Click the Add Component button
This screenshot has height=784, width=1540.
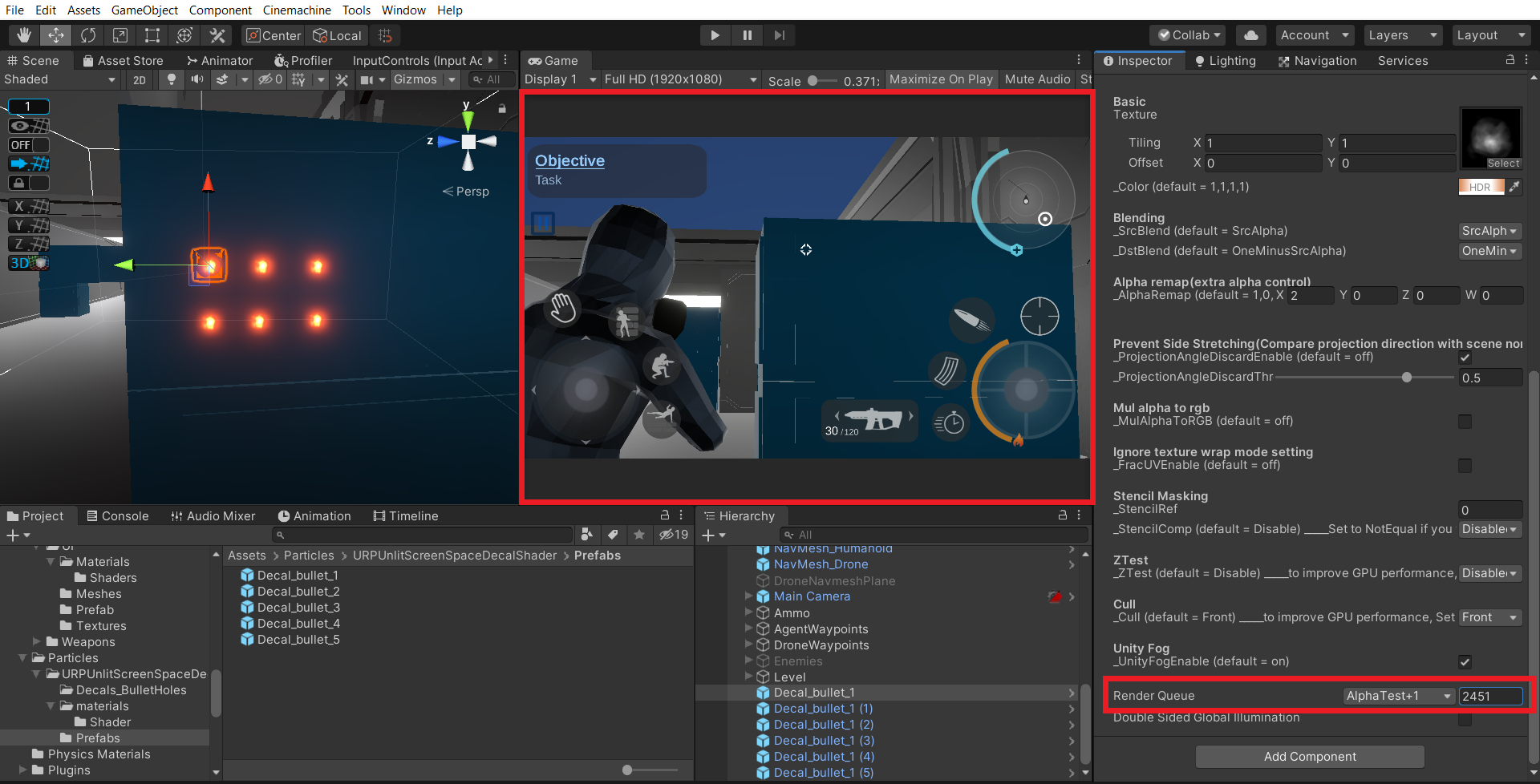click(1309, 756)
